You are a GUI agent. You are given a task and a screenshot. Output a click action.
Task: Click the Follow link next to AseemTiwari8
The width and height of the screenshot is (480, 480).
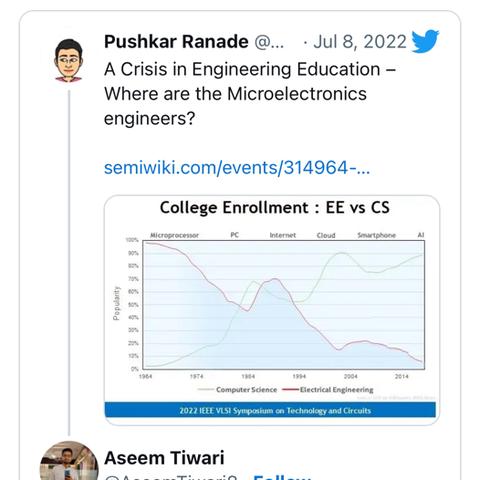tap(282, 477)
